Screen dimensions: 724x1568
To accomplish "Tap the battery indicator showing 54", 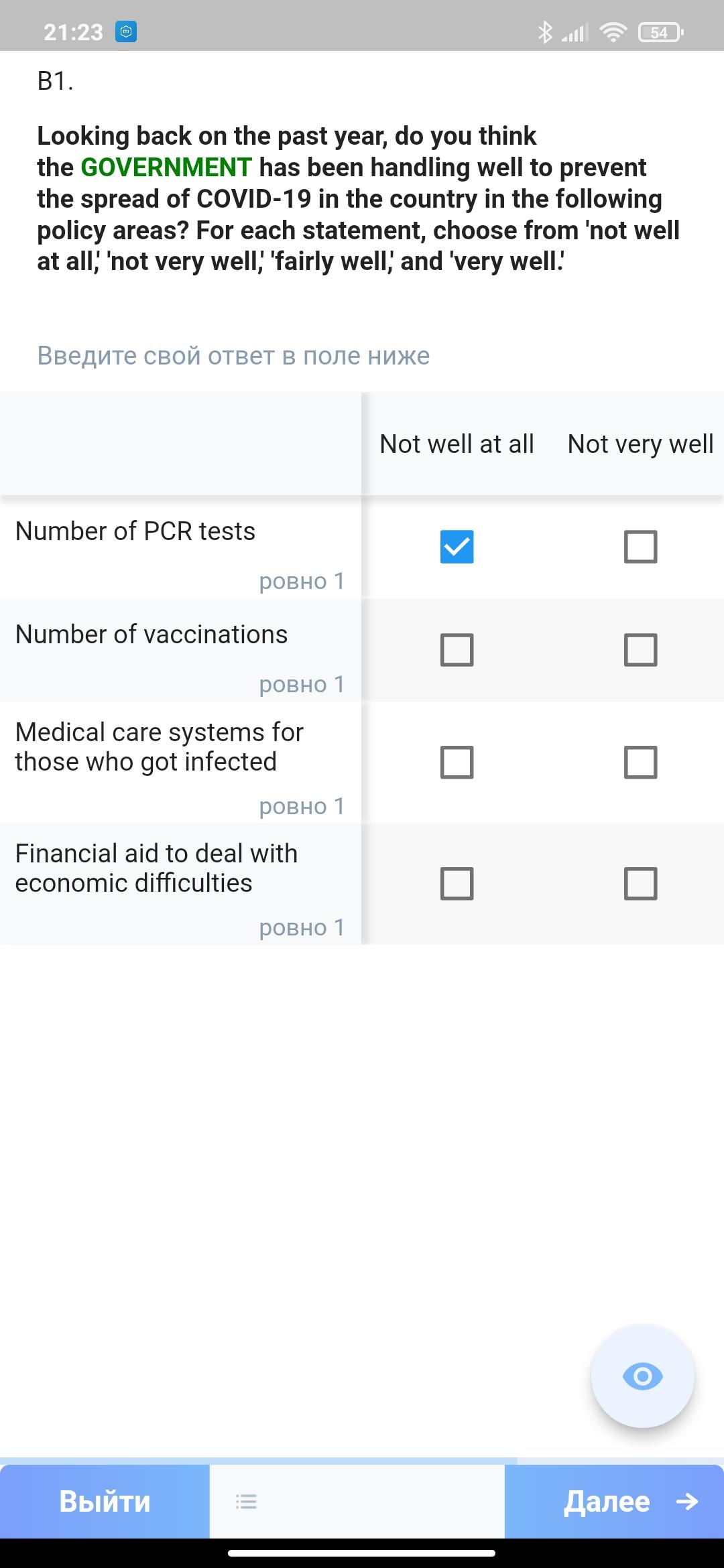I will point(661,32).
